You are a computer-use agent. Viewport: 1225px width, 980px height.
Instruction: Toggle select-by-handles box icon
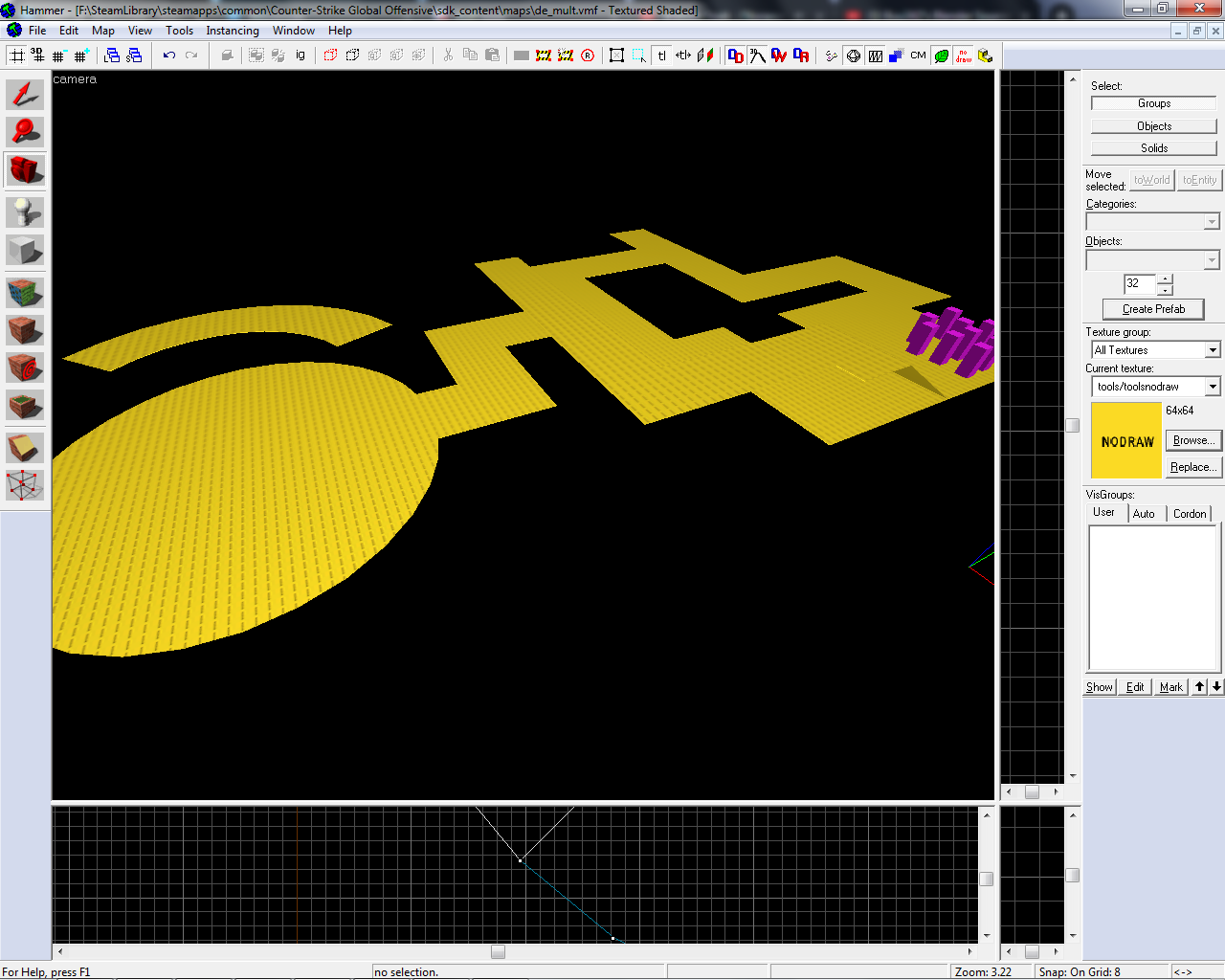point(617,56)
